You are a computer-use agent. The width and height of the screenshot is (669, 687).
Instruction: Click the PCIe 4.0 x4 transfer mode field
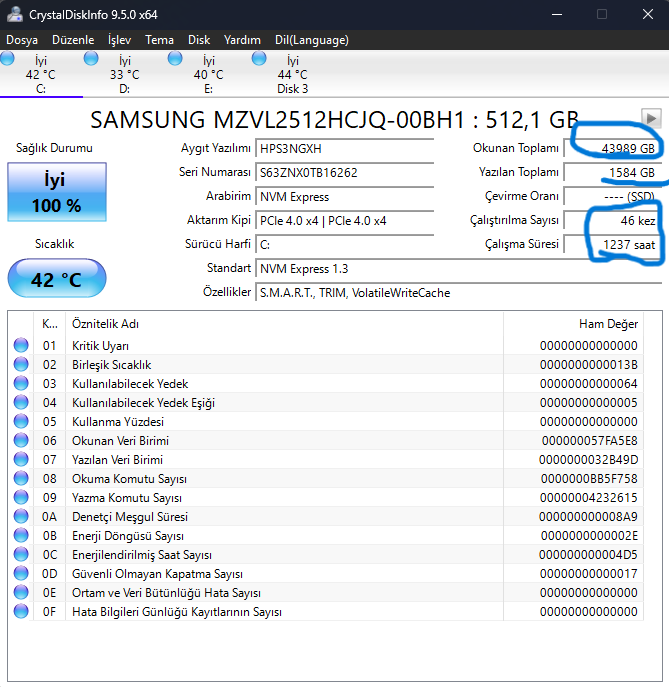tap(344, 220)
